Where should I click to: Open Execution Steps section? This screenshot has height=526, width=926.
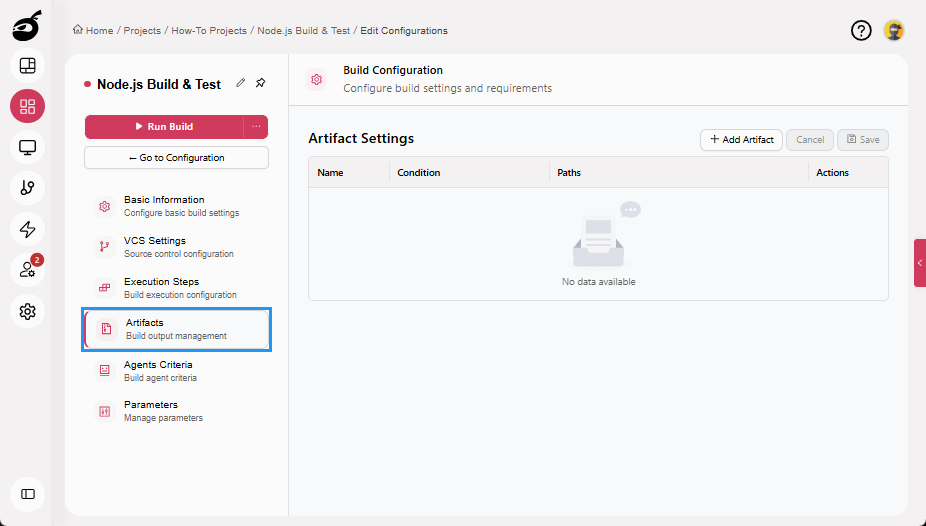pos(177,288)
